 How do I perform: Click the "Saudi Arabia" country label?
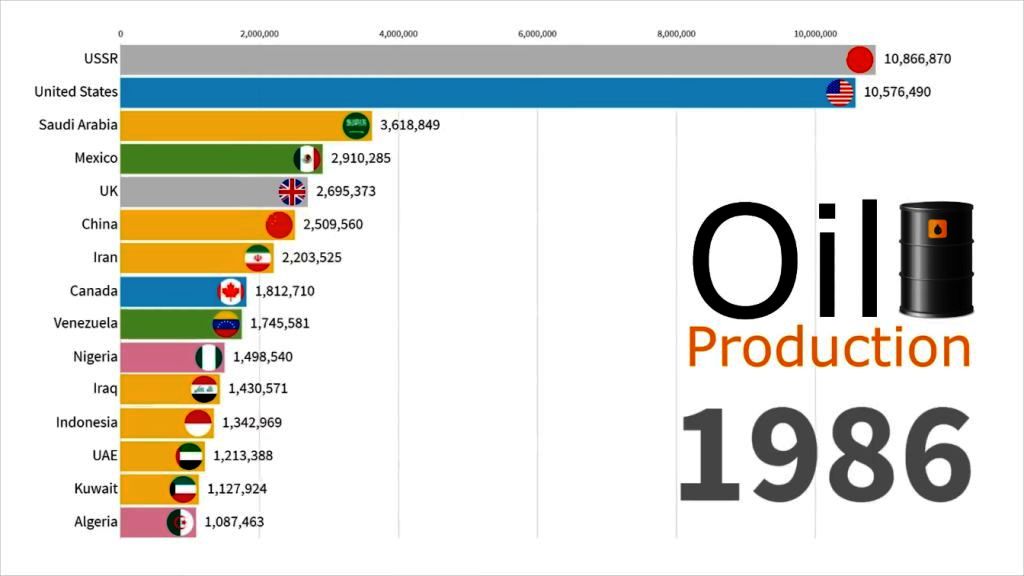pyautogui.click(x=78, y=125)
